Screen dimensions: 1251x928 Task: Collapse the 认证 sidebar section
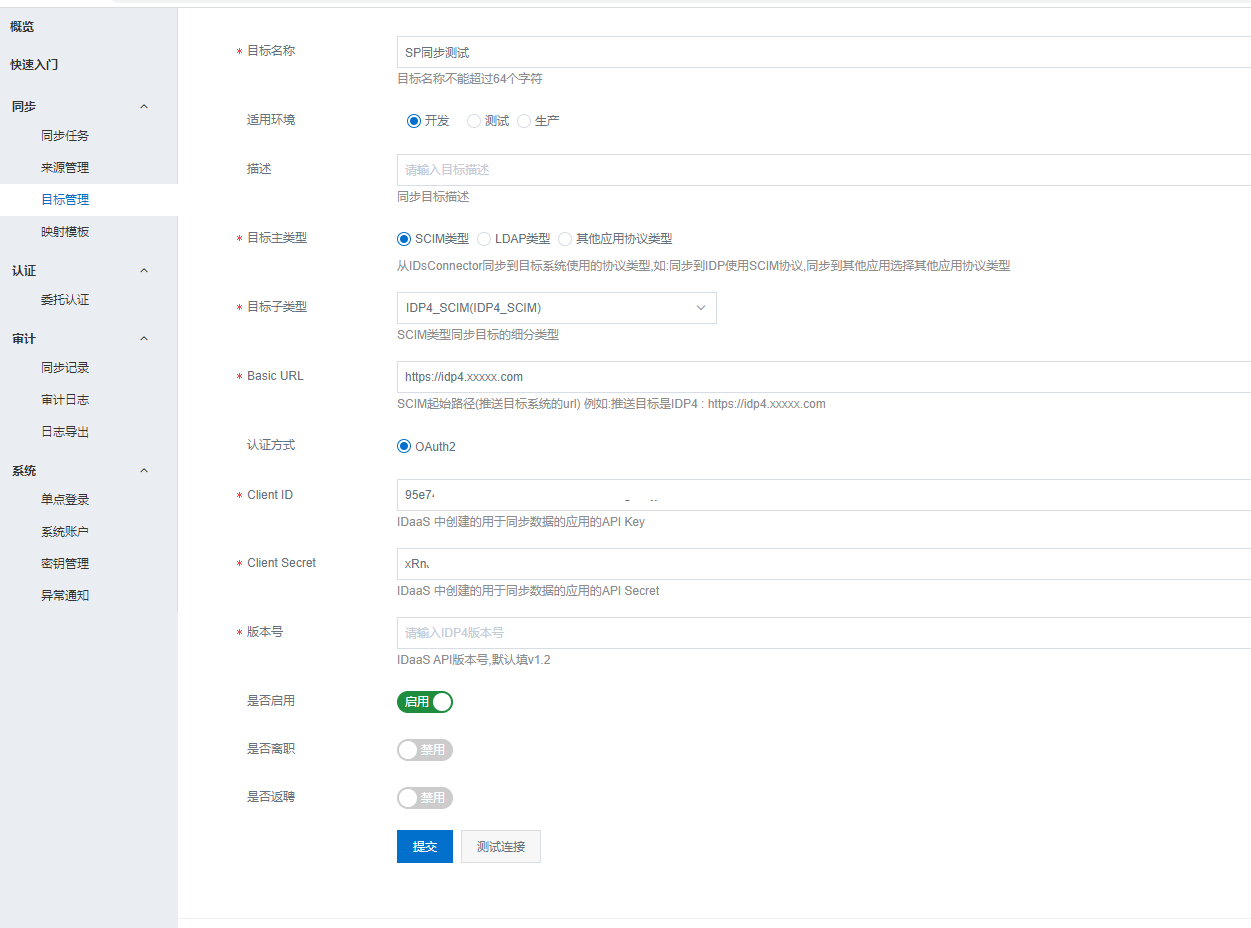[x=144, y=271]
